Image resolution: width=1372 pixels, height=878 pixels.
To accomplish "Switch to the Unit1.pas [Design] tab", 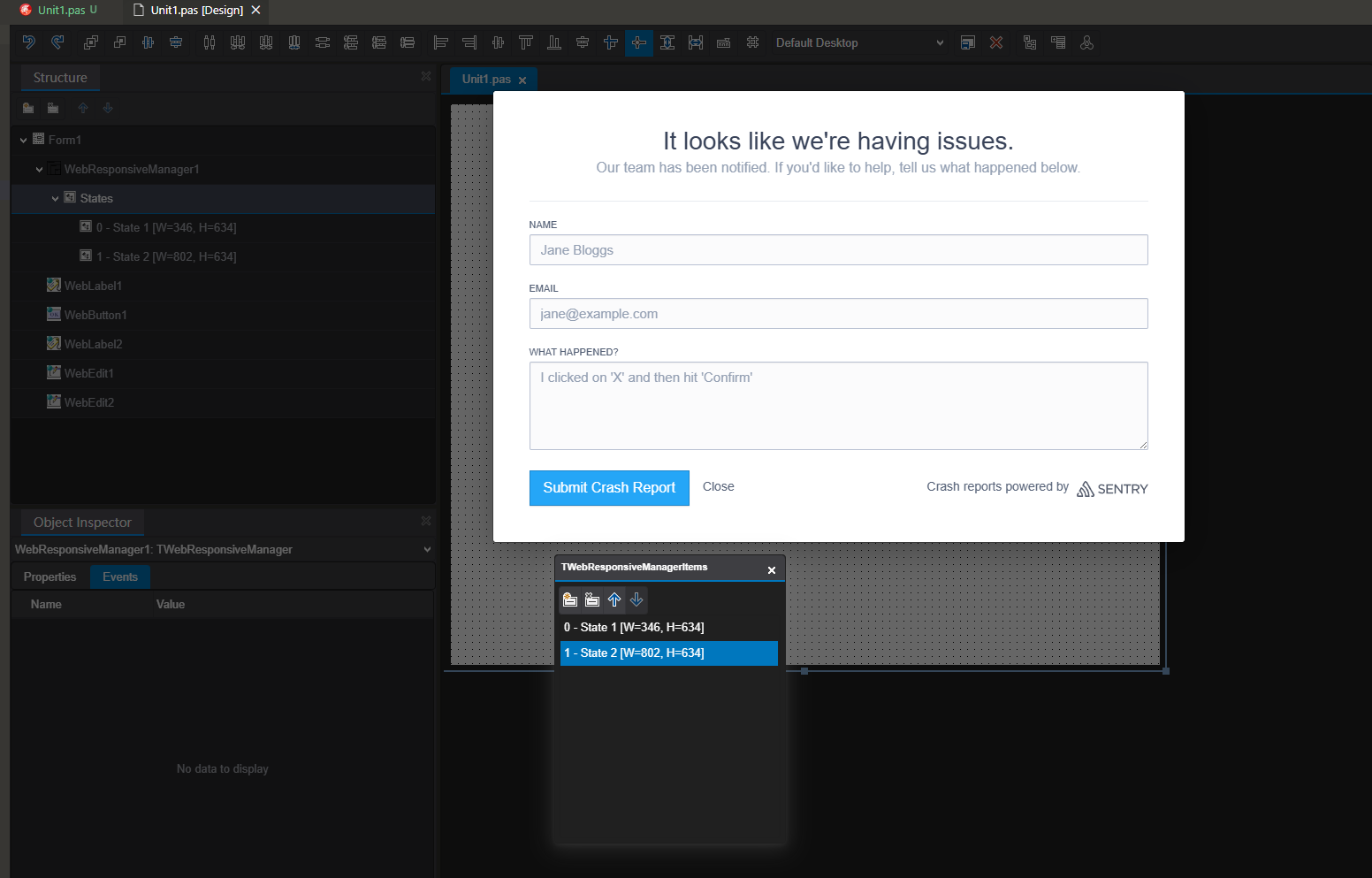I will tap(196, 11).
